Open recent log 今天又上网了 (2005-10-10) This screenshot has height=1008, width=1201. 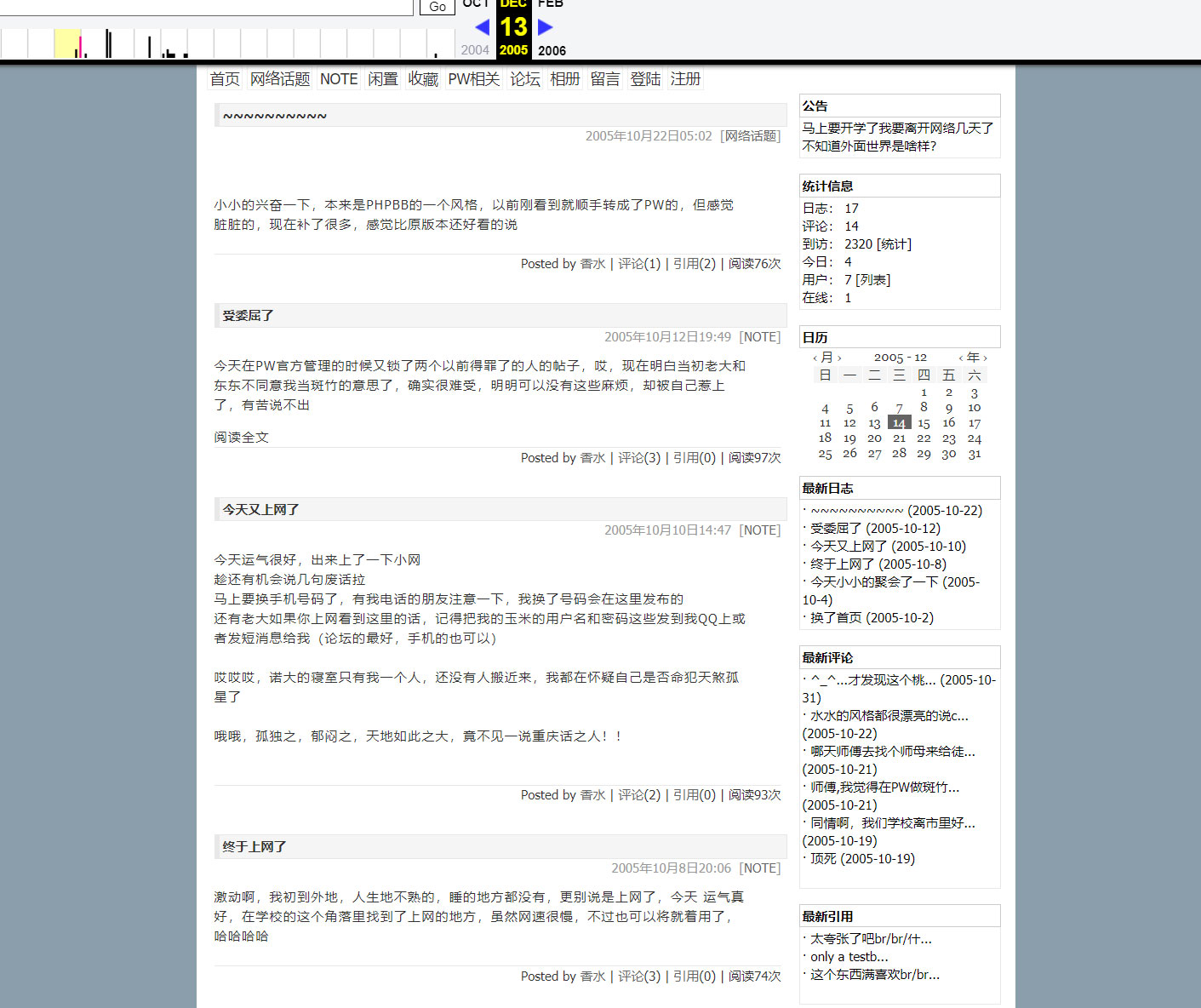[888, 547]
